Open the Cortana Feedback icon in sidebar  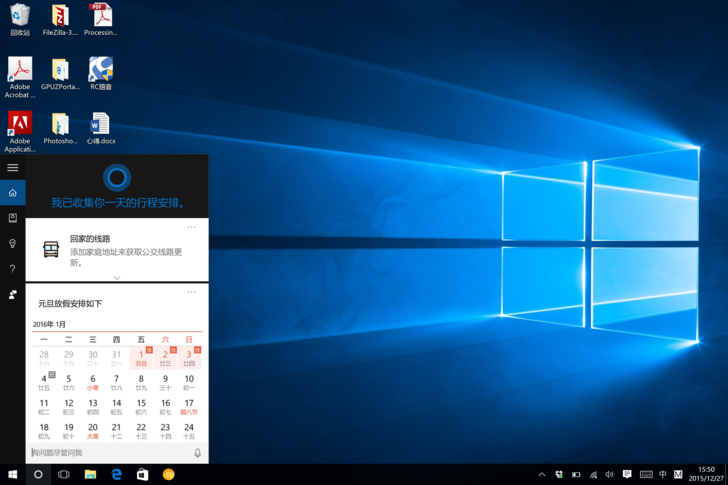13,295
